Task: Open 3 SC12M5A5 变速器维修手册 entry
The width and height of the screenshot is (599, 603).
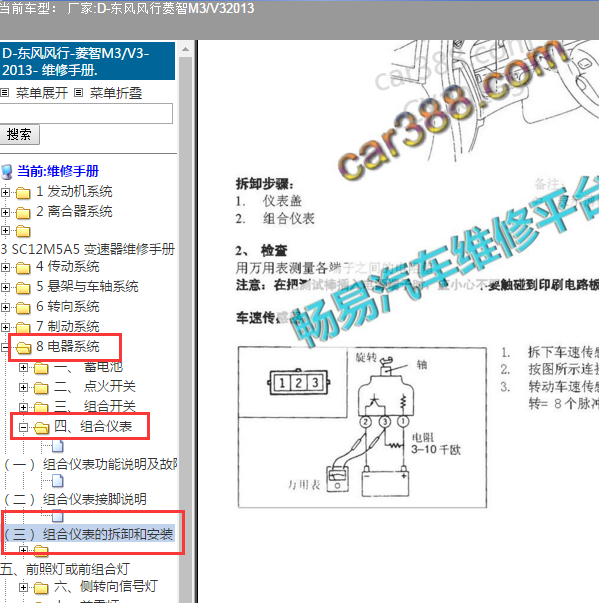Action: (88, 249)
